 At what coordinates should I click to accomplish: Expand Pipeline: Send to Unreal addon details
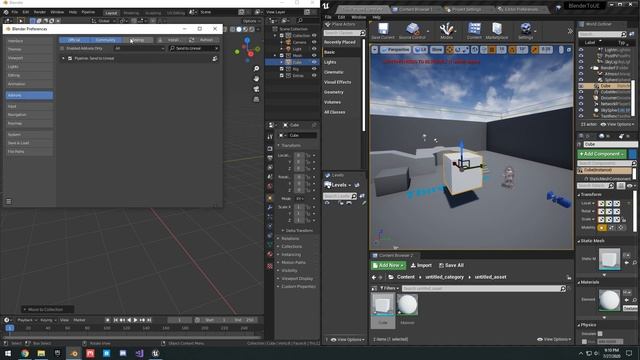(63, 58)
